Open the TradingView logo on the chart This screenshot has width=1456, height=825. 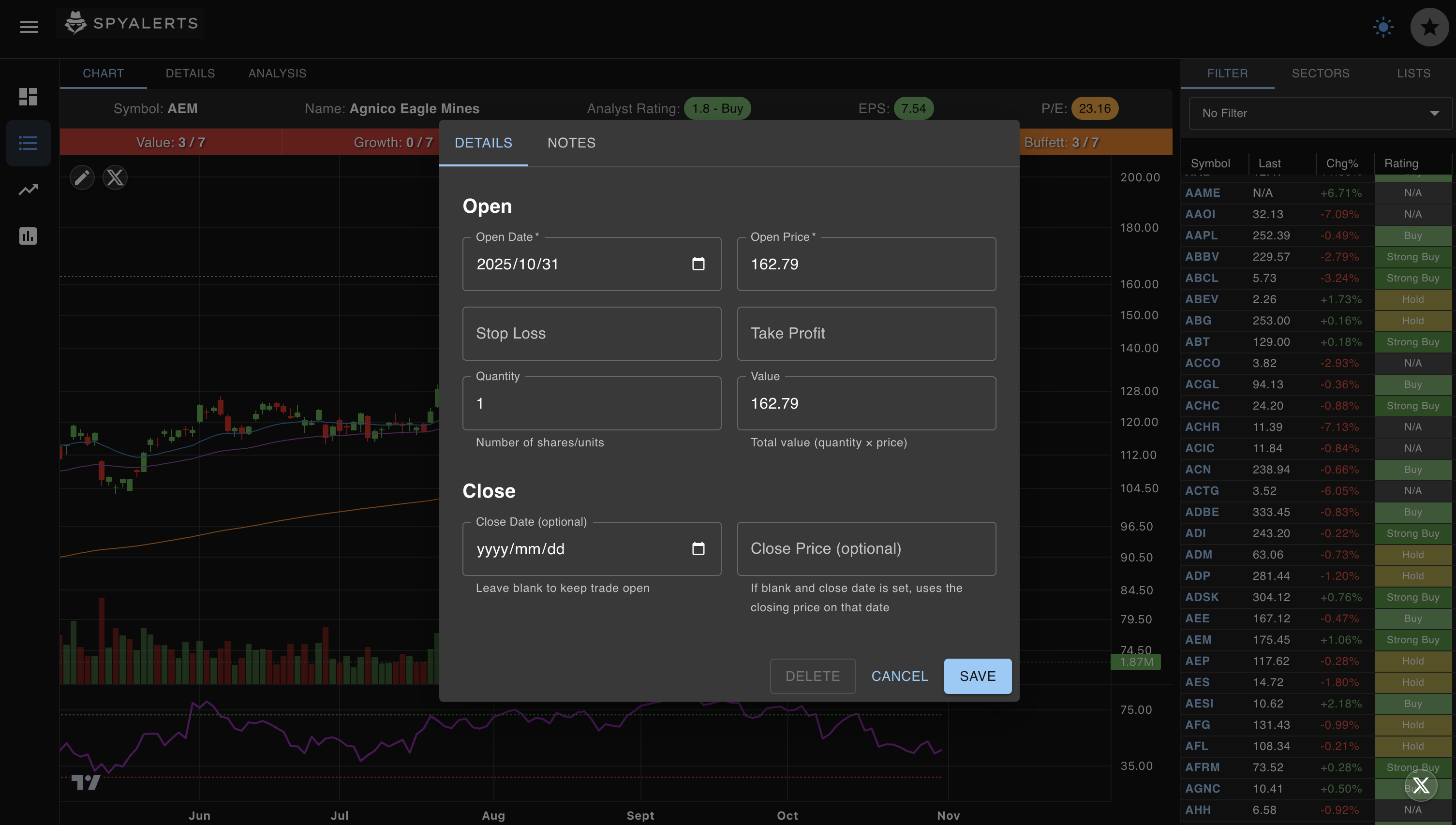[x=85, y=782]
